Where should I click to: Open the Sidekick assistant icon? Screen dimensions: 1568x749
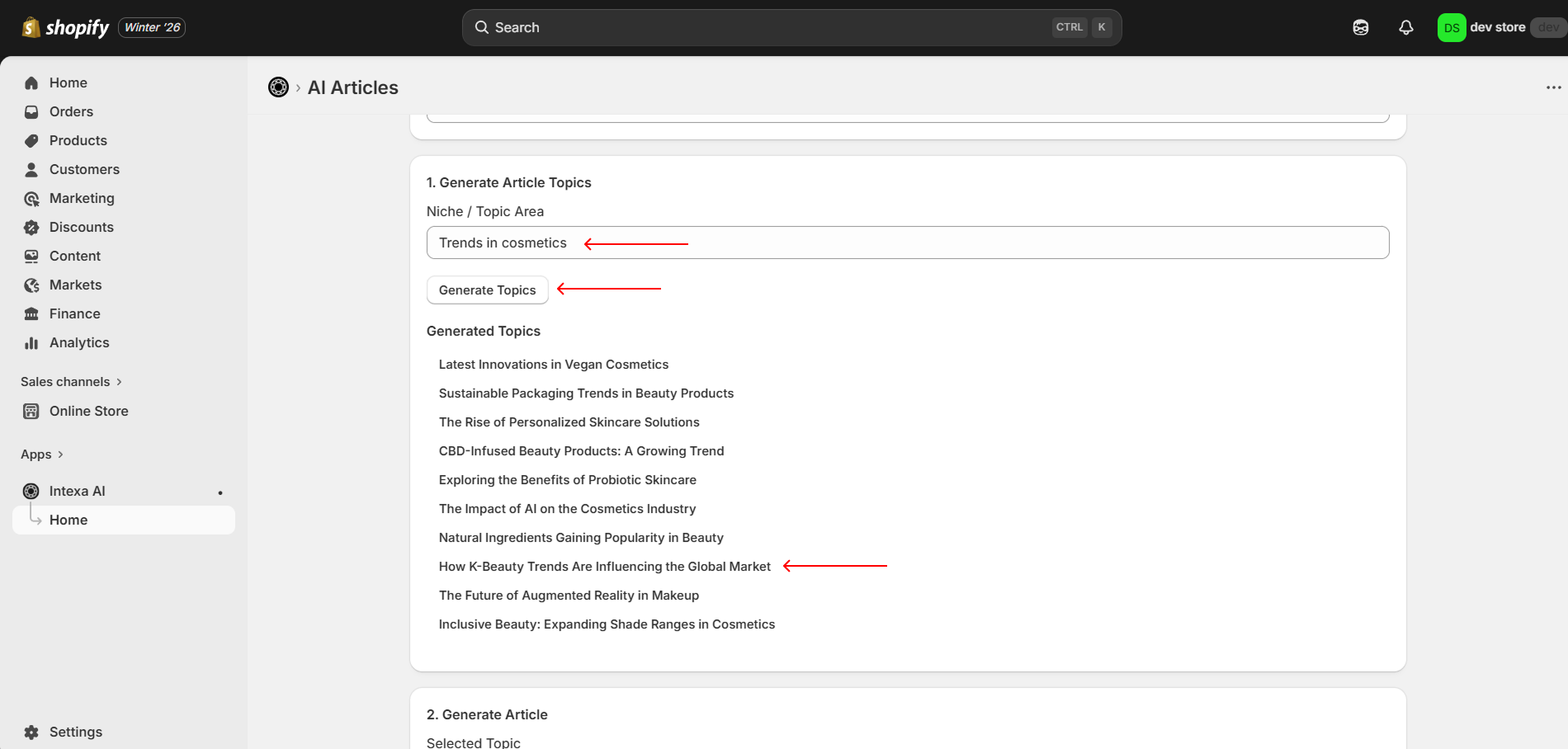[1361, 27]
